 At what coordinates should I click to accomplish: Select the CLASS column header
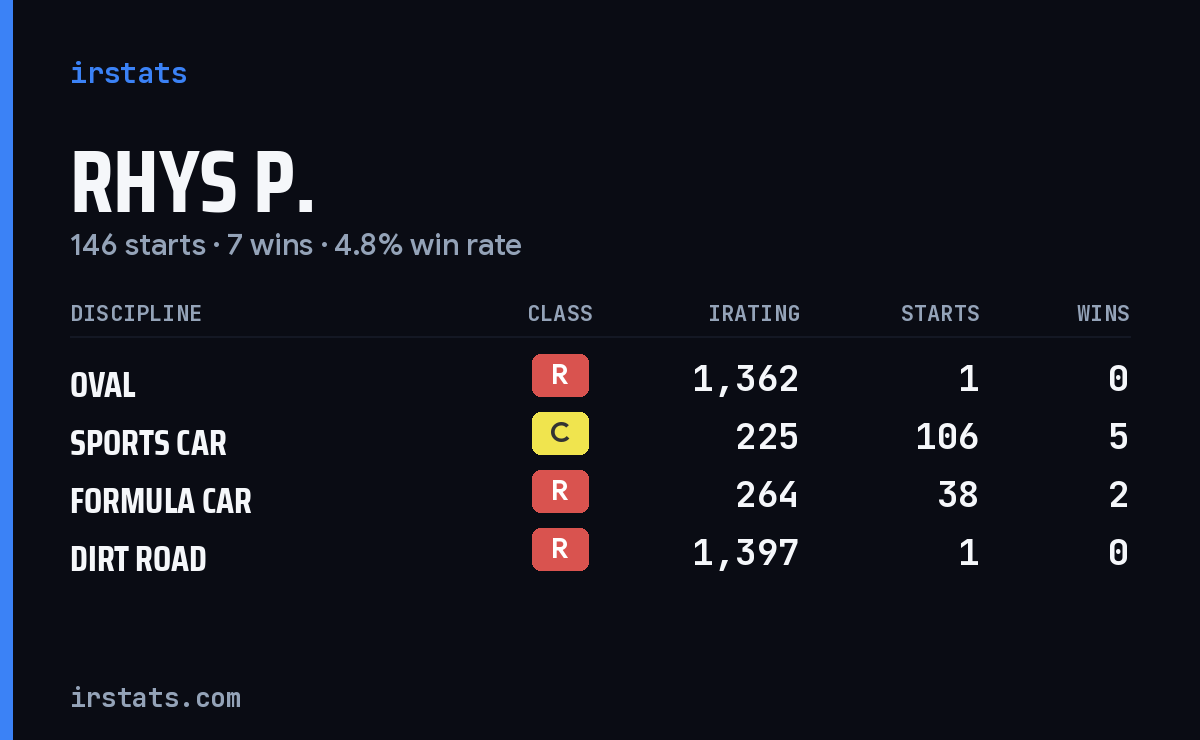point(560,313)
